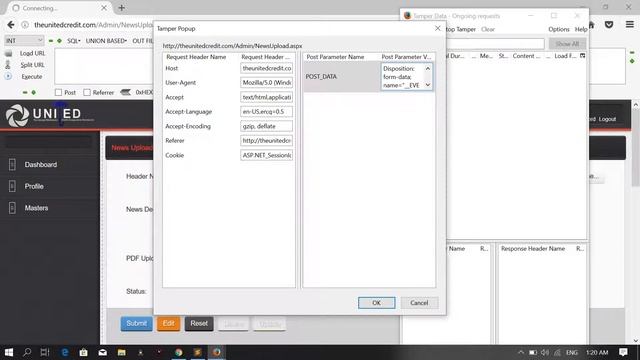
Task: Click the Load URL icon
Action: tap(9, 53)
